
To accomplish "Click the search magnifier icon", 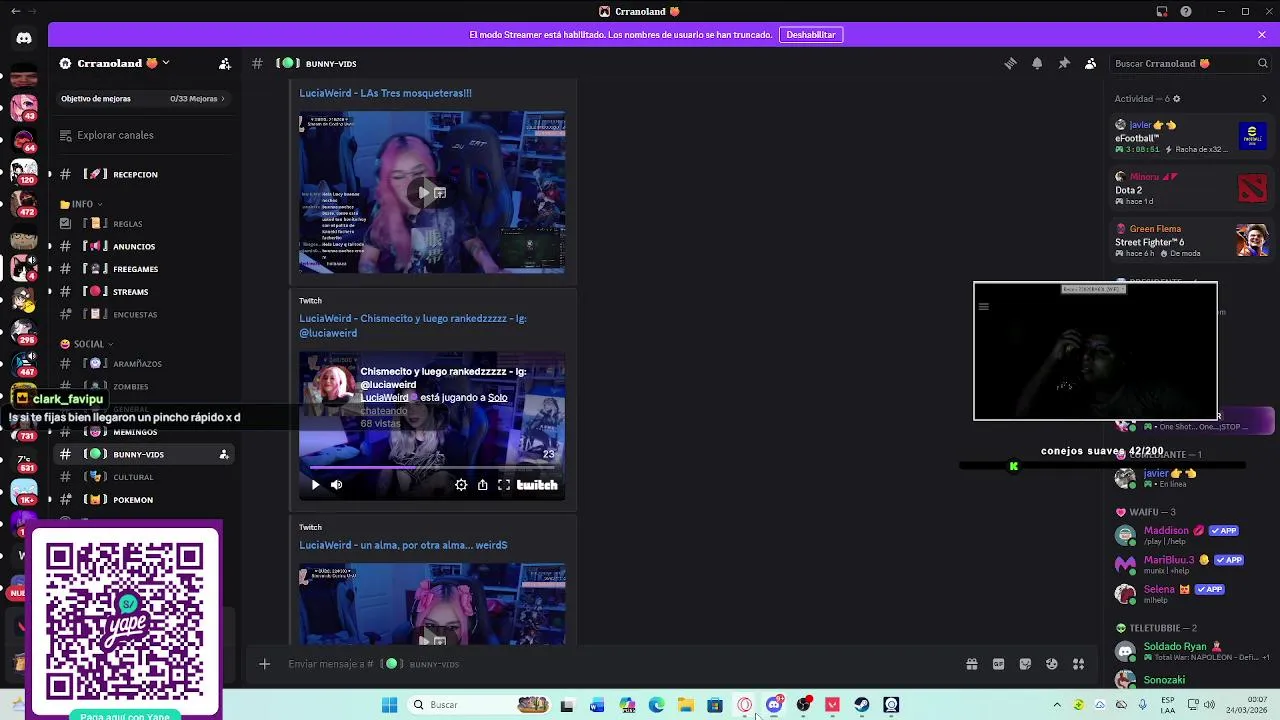I will click(x=1262, y=63).
